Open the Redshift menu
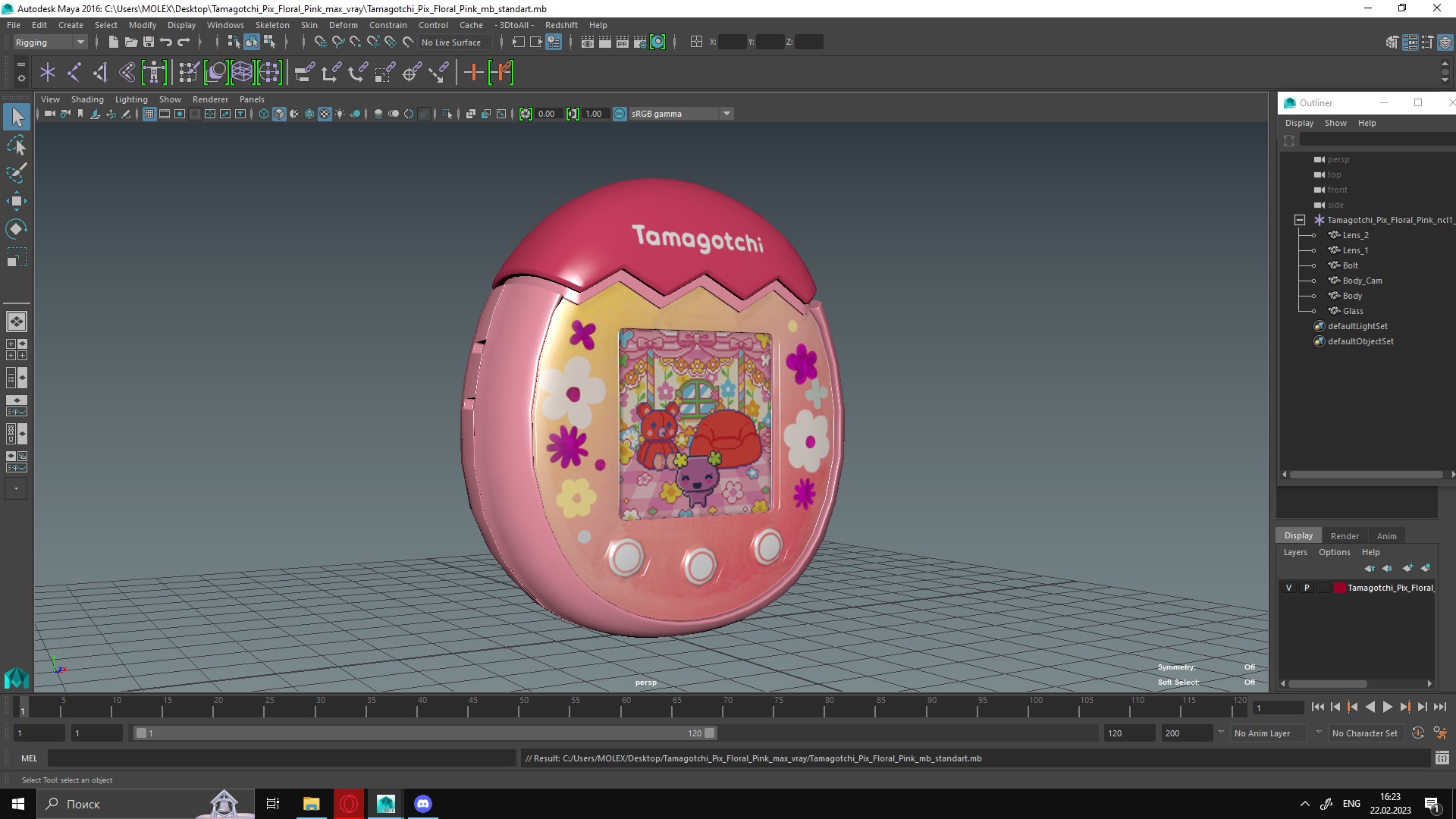The image size is (1456, 819). tap(561, 25)
